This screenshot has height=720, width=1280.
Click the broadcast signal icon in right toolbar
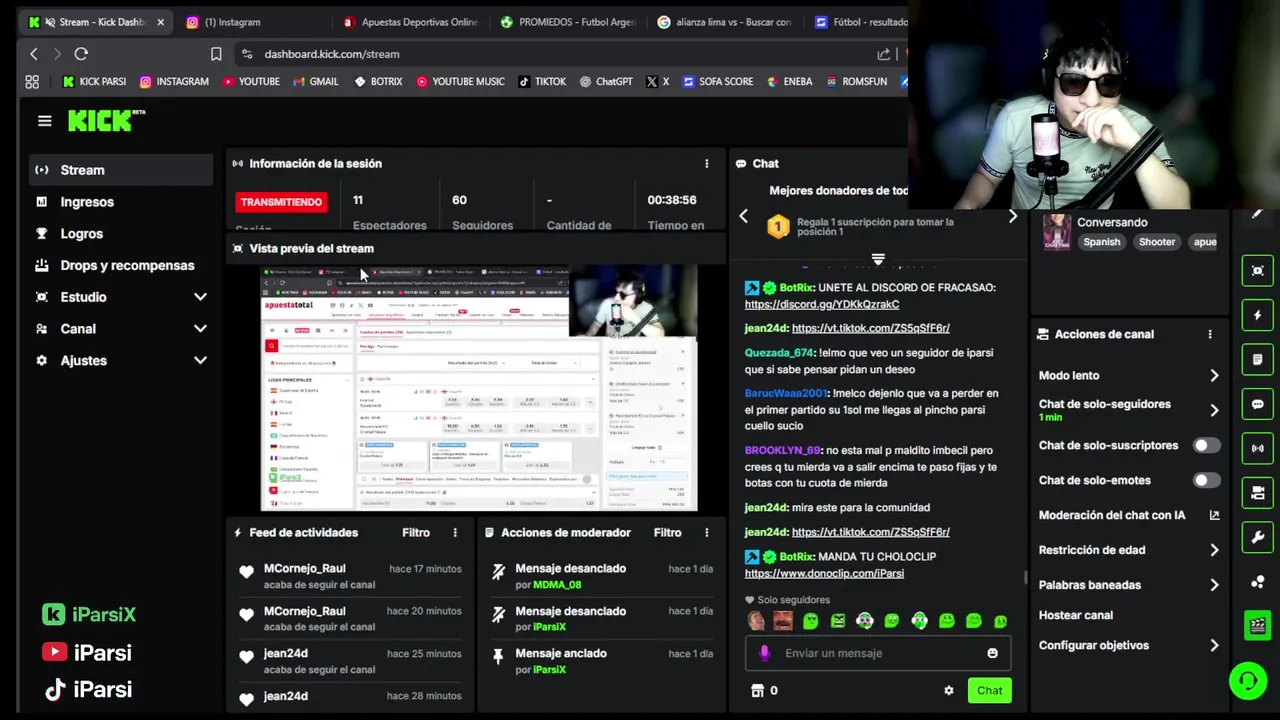pyautogui.click(x=1258, y=448)
